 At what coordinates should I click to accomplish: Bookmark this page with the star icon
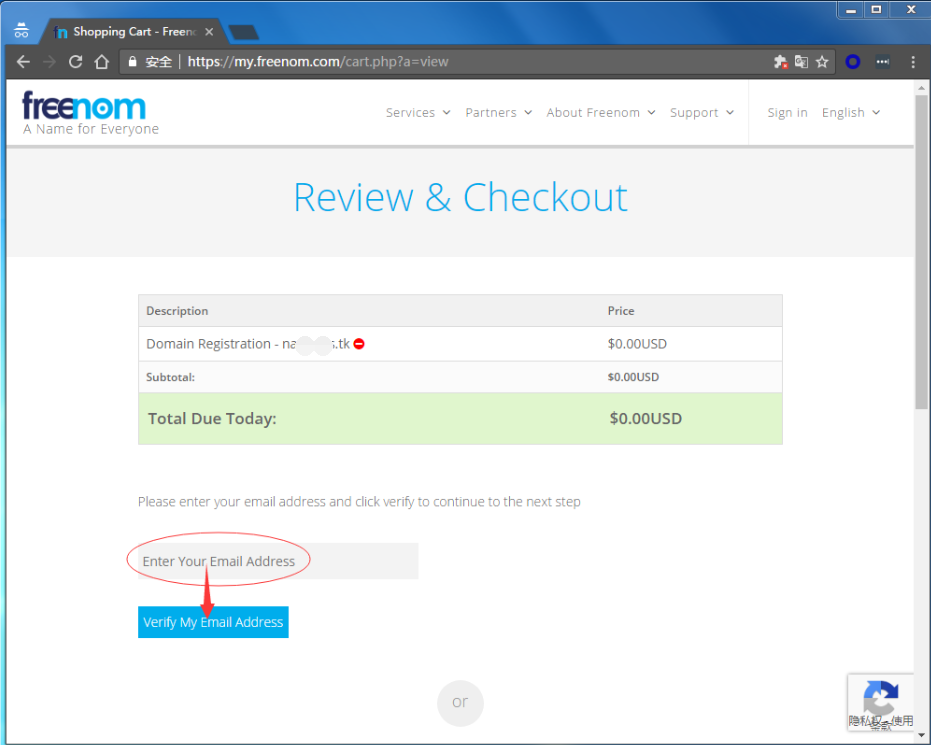pos(822,62)
